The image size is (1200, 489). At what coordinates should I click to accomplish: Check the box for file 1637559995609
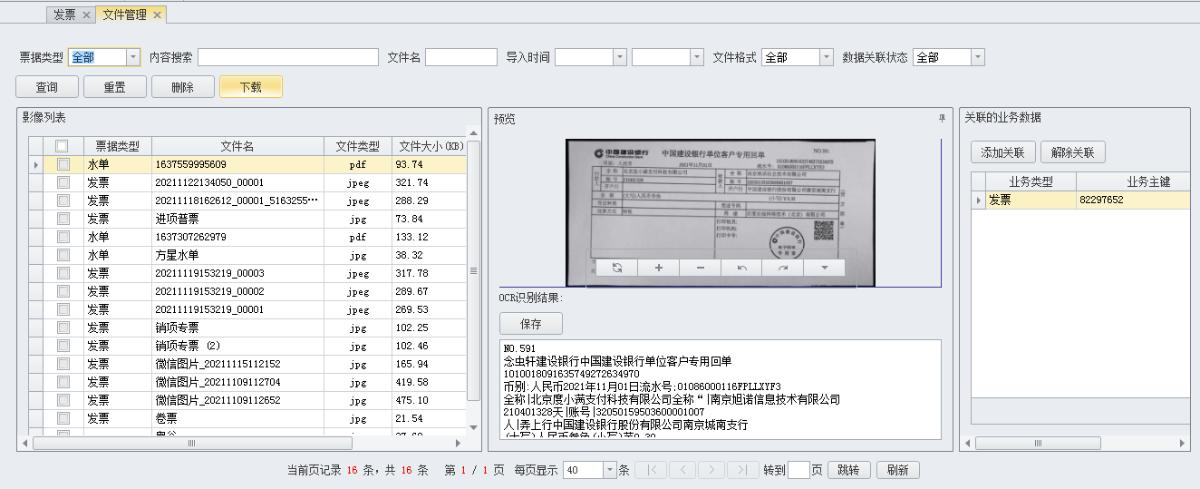pyautogui.click(x=63, y=164)
